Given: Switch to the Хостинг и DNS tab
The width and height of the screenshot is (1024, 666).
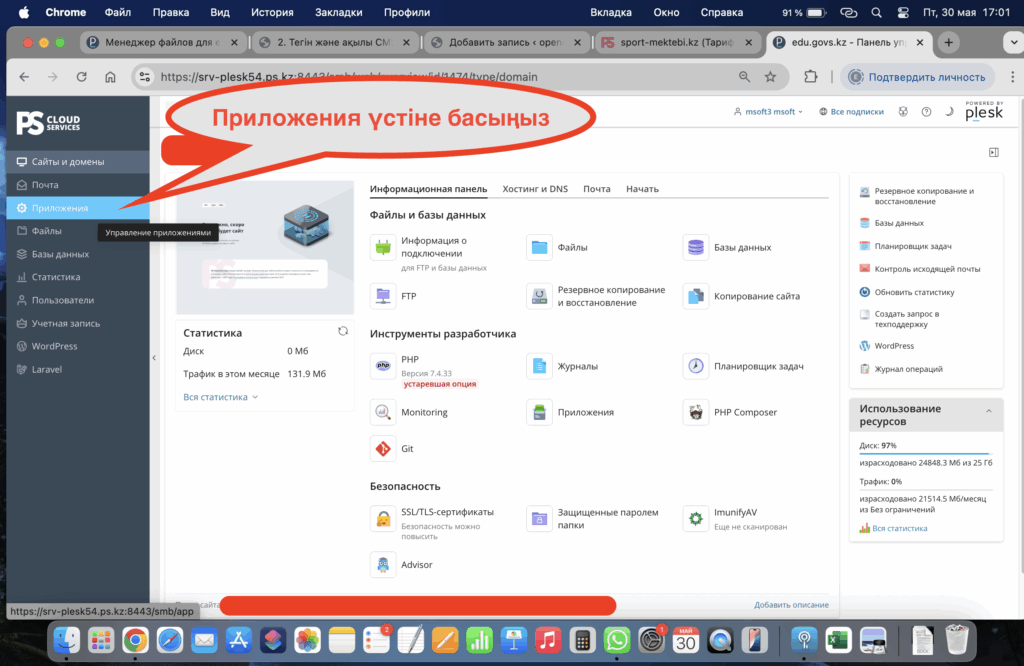Looking at the screenshot, I should [534, 189].
